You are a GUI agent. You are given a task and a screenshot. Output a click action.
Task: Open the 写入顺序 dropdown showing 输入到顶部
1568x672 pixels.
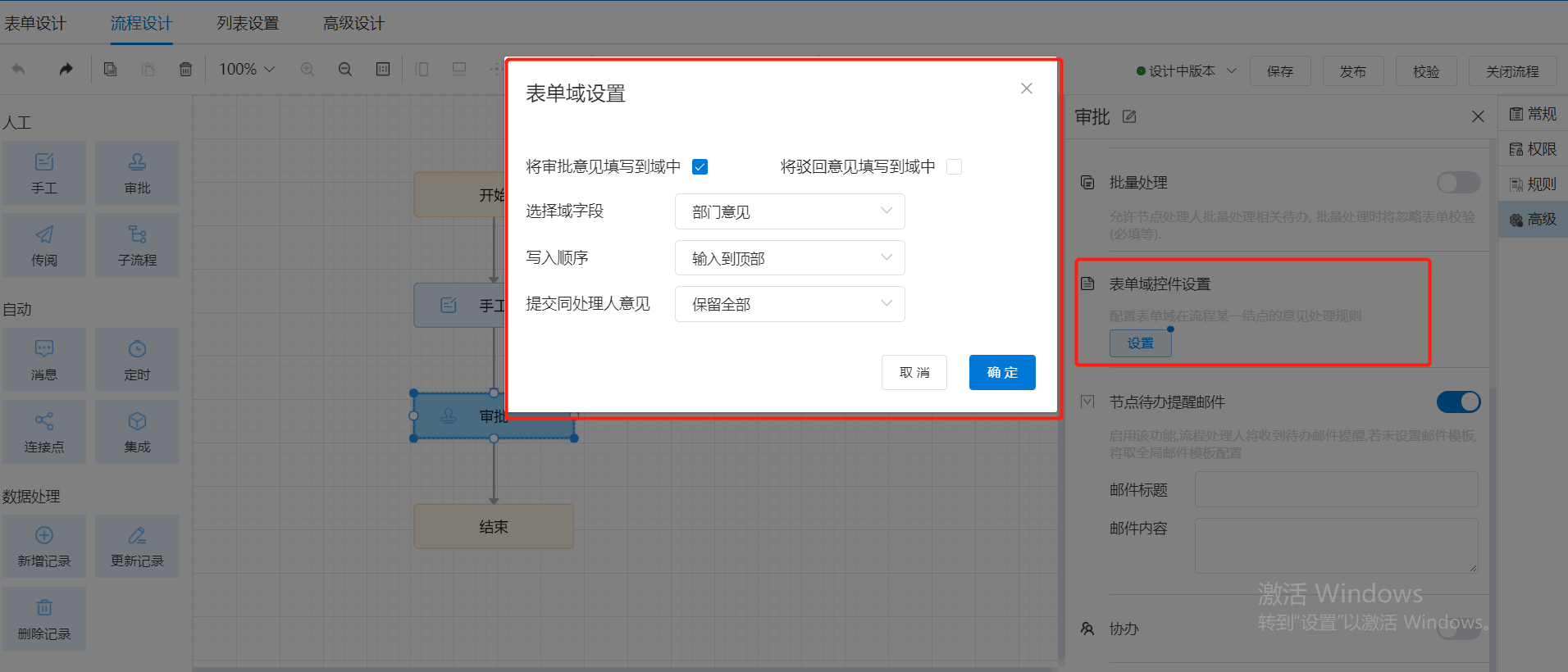(790, 258)
